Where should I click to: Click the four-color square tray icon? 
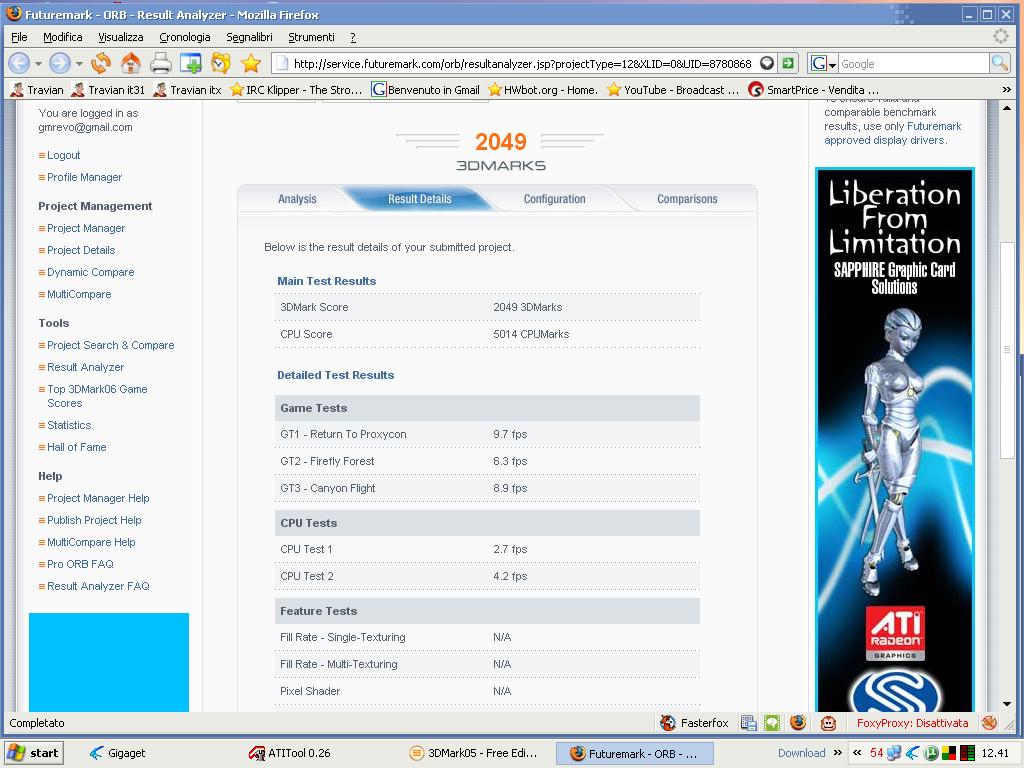pos(950,753)
